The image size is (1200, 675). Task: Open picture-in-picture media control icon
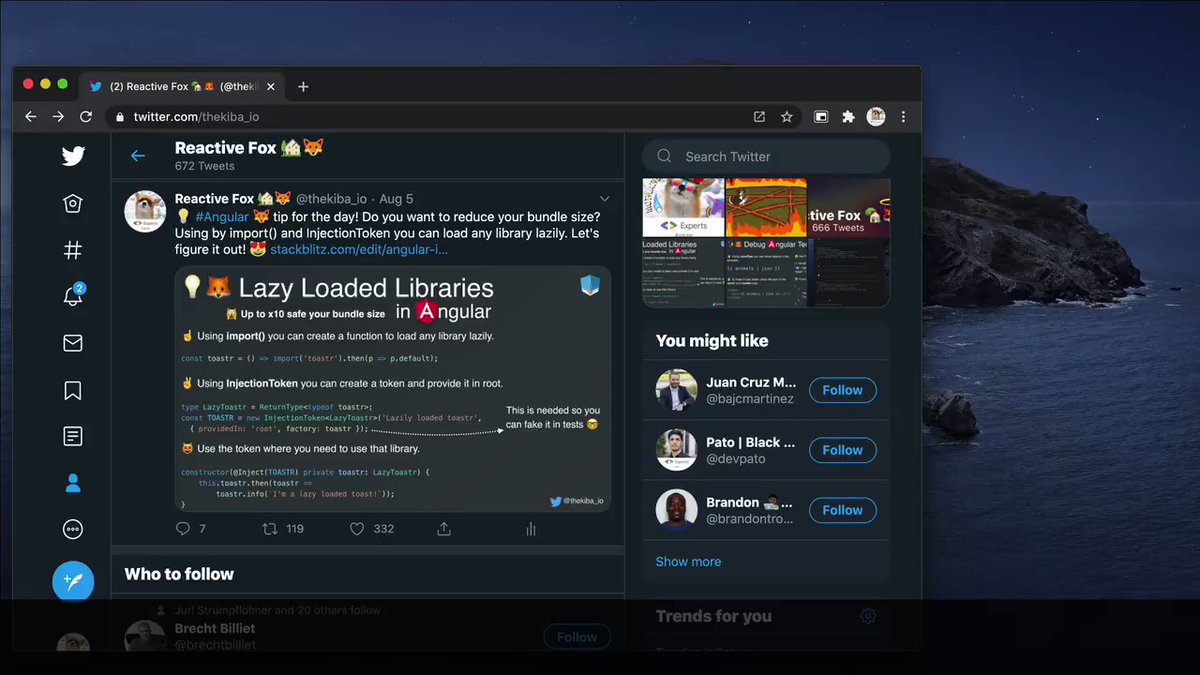pos(821,117)
